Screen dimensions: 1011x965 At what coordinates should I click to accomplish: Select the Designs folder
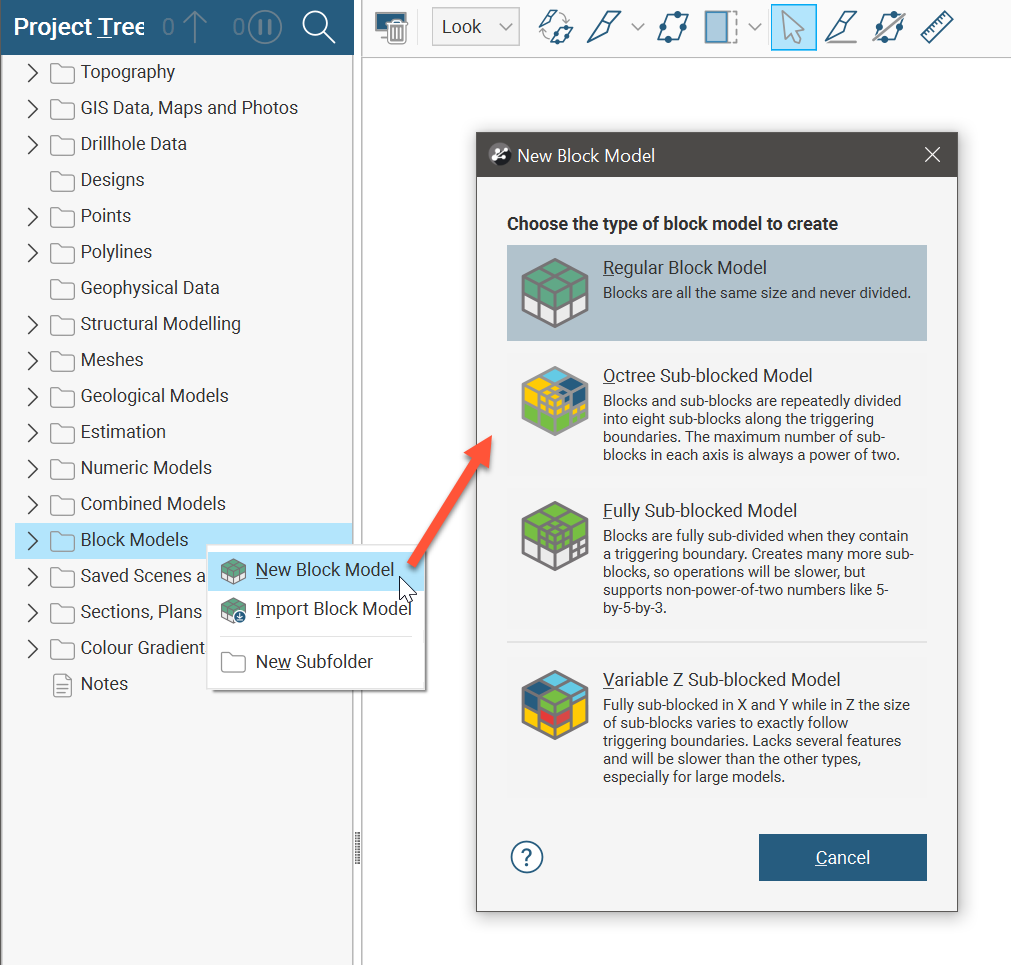(x=112, y=180)
